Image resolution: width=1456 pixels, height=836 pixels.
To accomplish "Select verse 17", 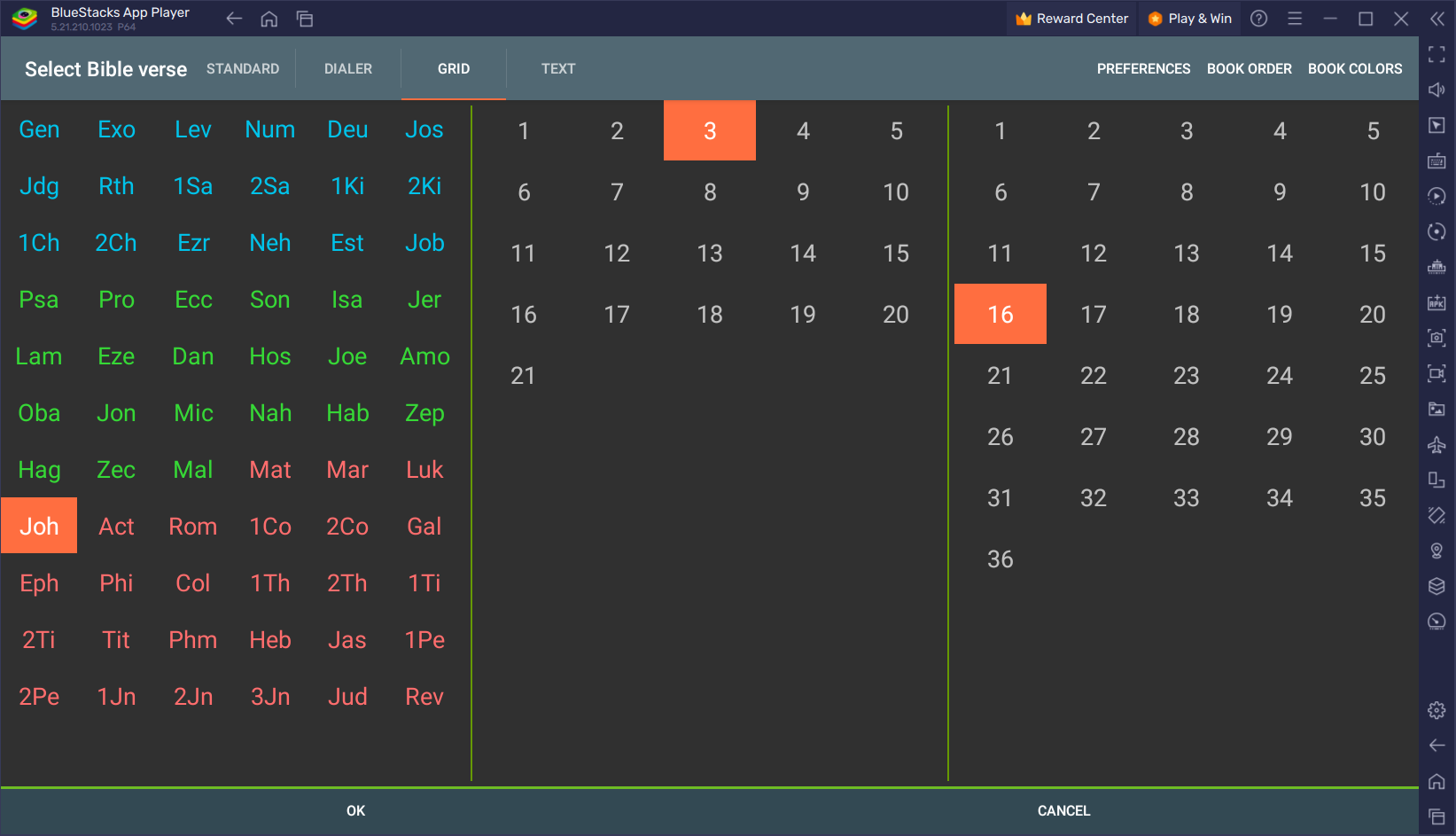I will (1094, 315).
